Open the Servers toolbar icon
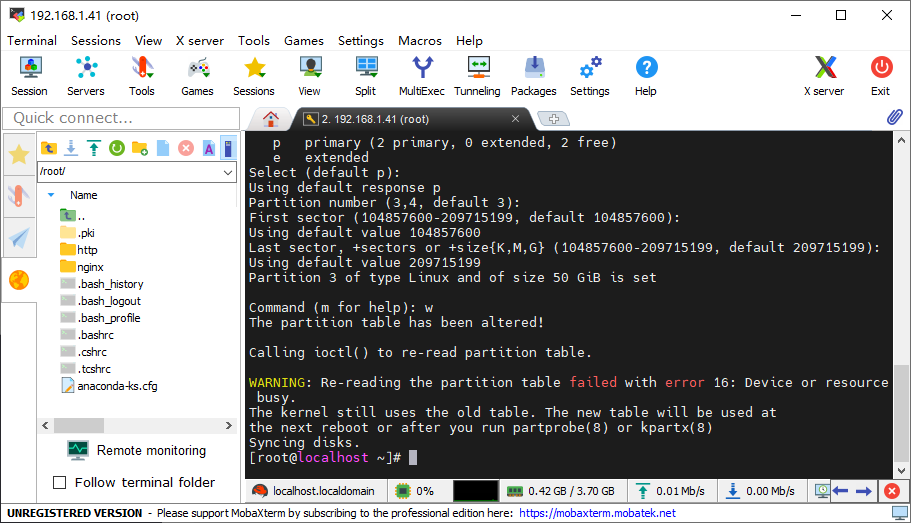Screen dimensions: 911x523 pyautogui.click(x=86, y=76)
